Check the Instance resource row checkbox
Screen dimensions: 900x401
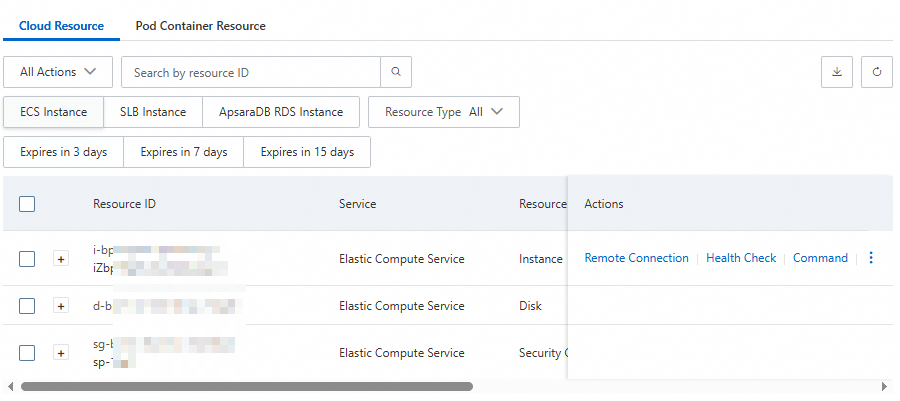point(27,259)
